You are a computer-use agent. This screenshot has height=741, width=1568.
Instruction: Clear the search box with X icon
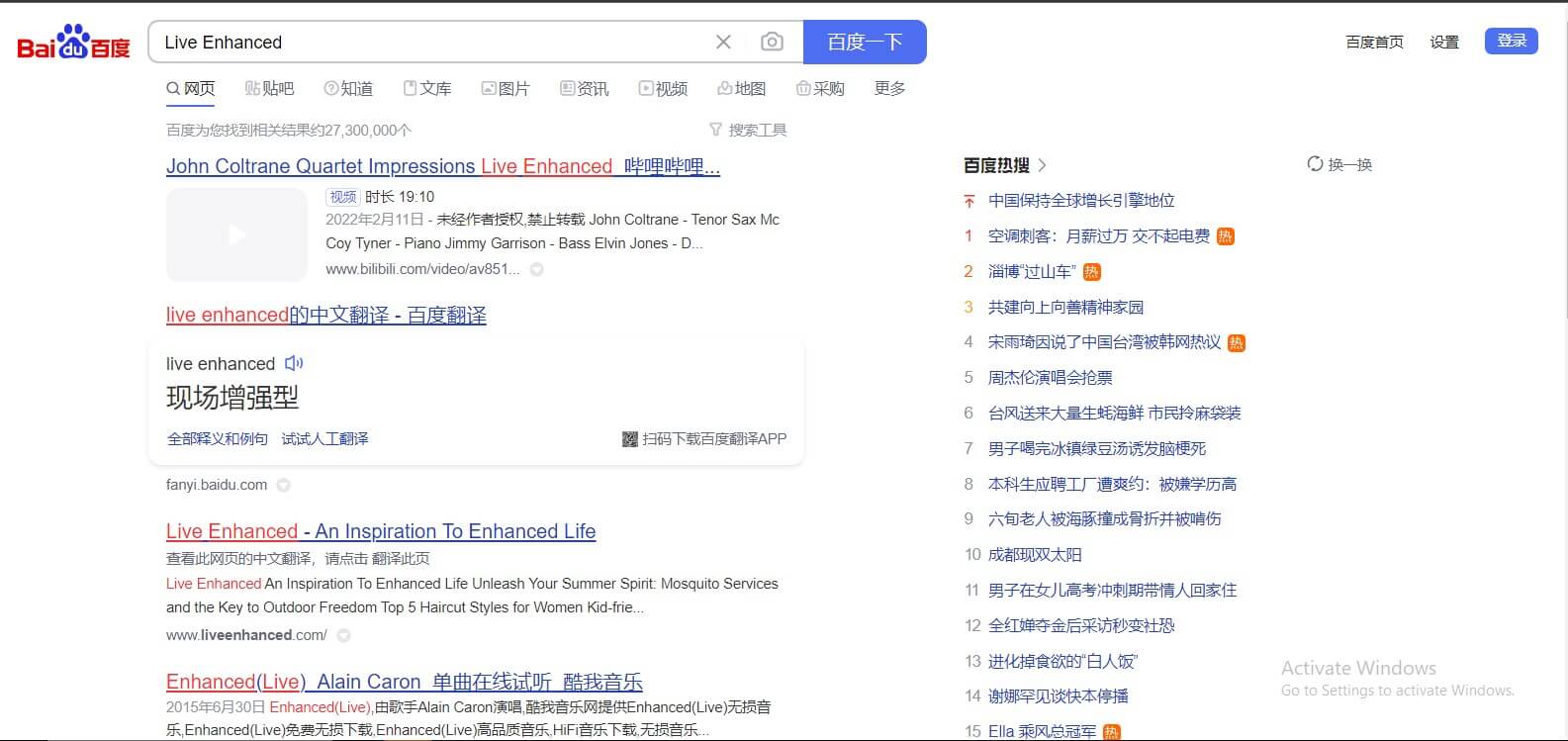click(x=723, y=42)
